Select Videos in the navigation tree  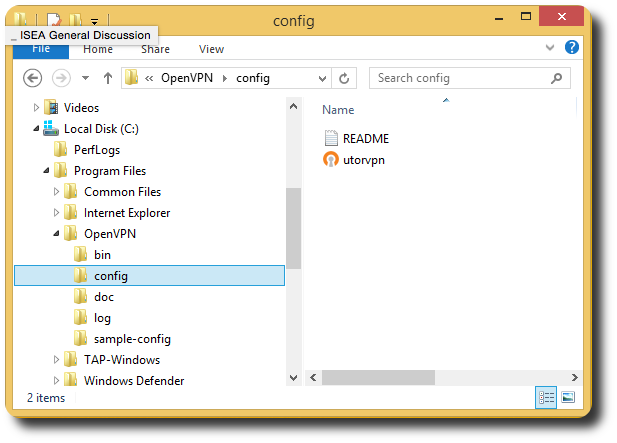tap(81, 107)
